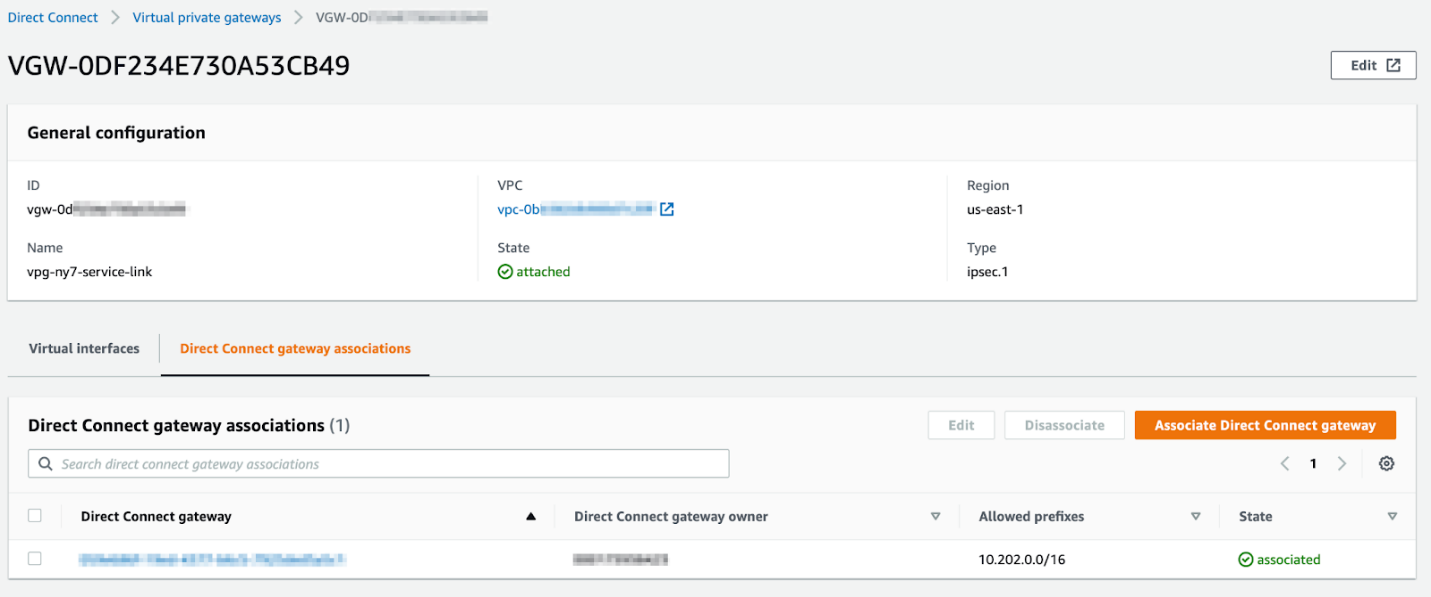Go to next page arrow in pagination
1431x597 pixels.
[x=1342, y=464]
